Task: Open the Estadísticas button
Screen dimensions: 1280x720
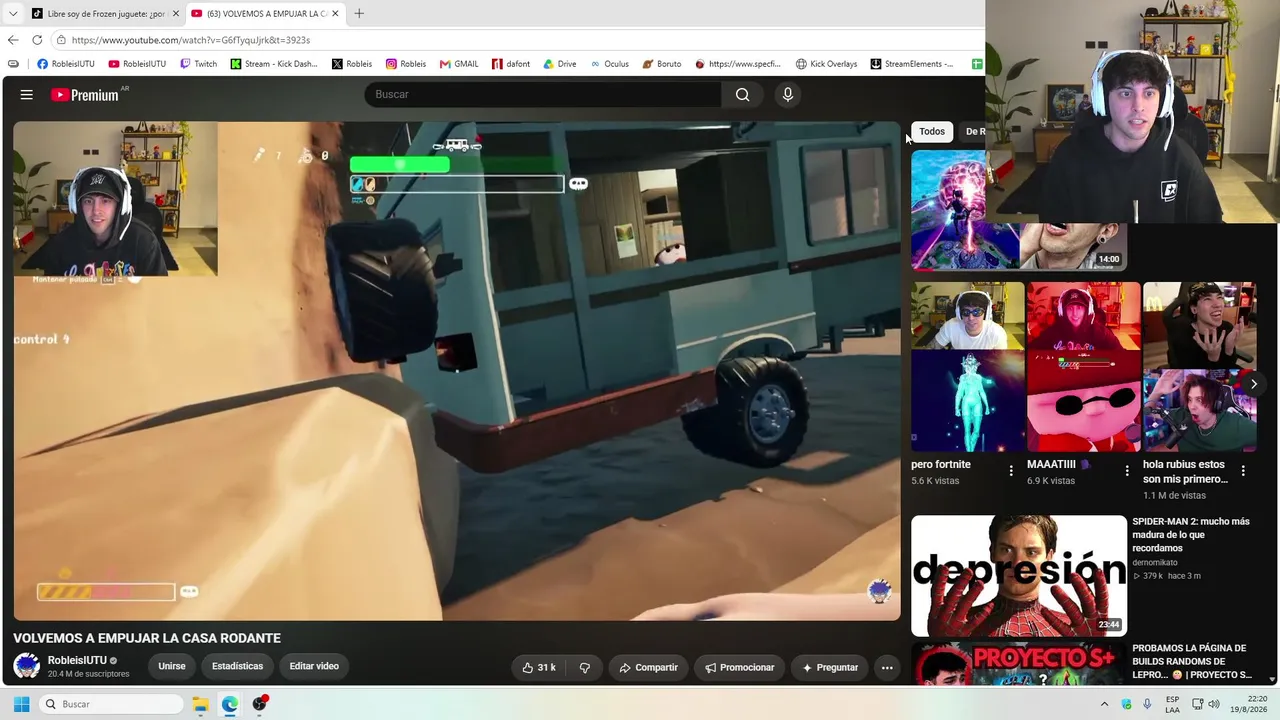Action: (x=237, y=666)
